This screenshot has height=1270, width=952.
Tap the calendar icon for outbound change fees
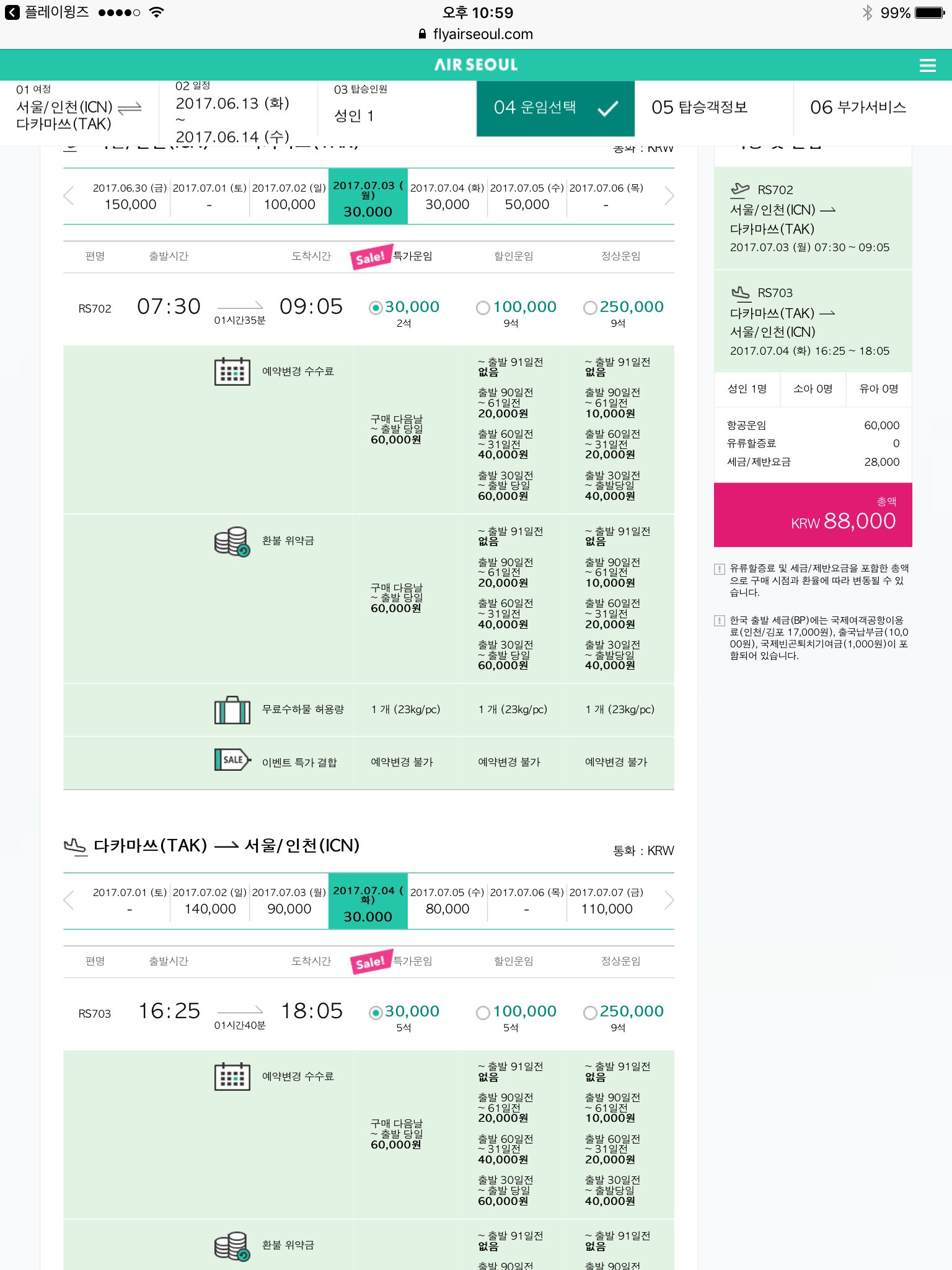(232, 371)
